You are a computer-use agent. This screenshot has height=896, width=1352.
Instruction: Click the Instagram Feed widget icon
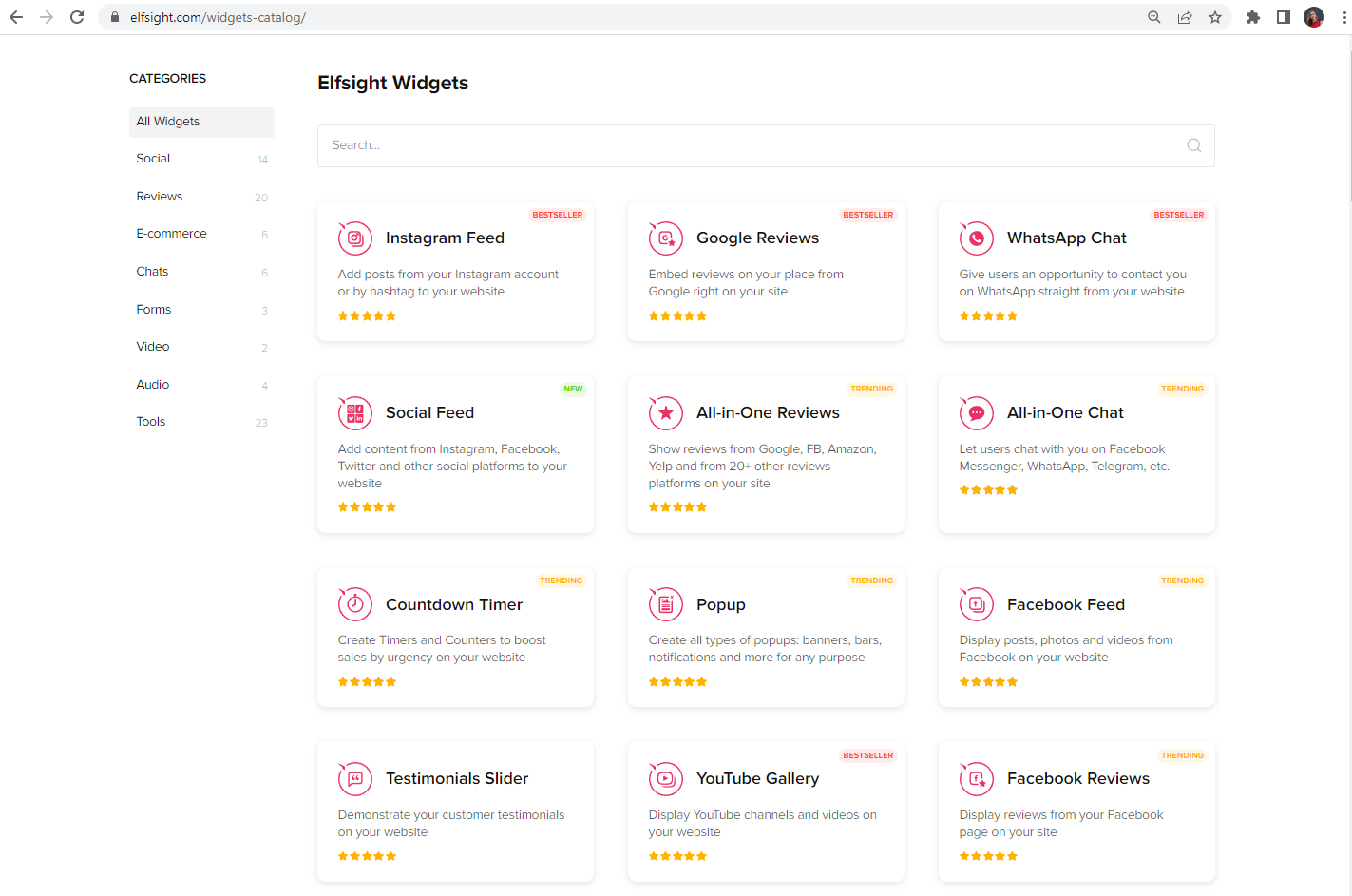coord(354,238)
